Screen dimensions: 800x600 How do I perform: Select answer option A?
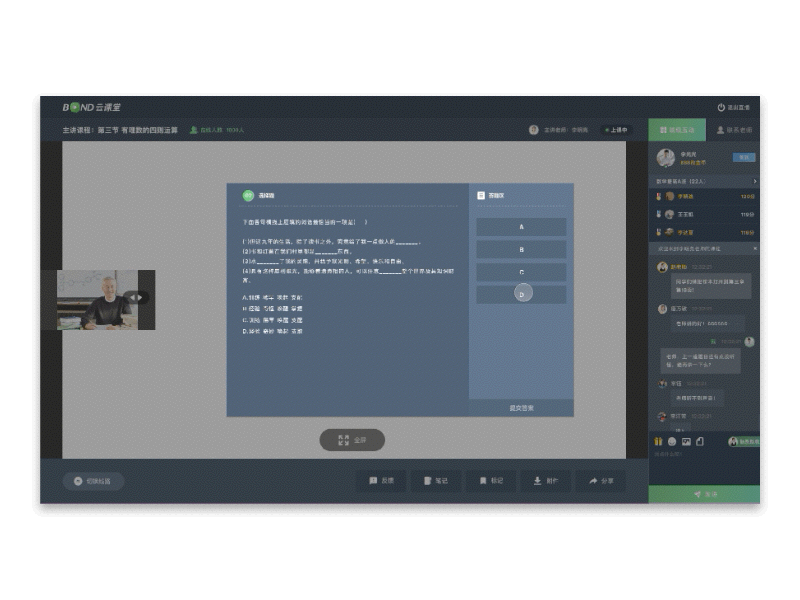pos(521,227)
